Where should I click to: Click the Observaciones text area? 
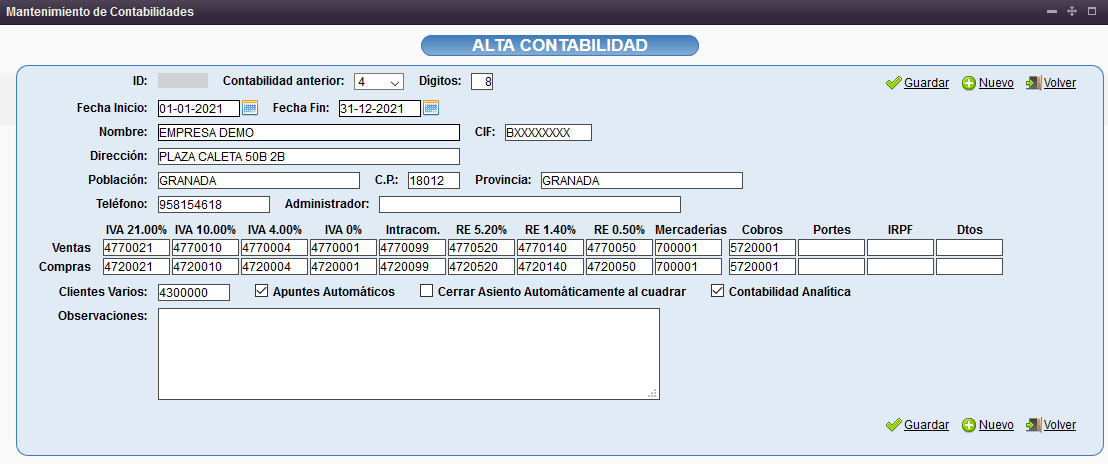(408, 354)
